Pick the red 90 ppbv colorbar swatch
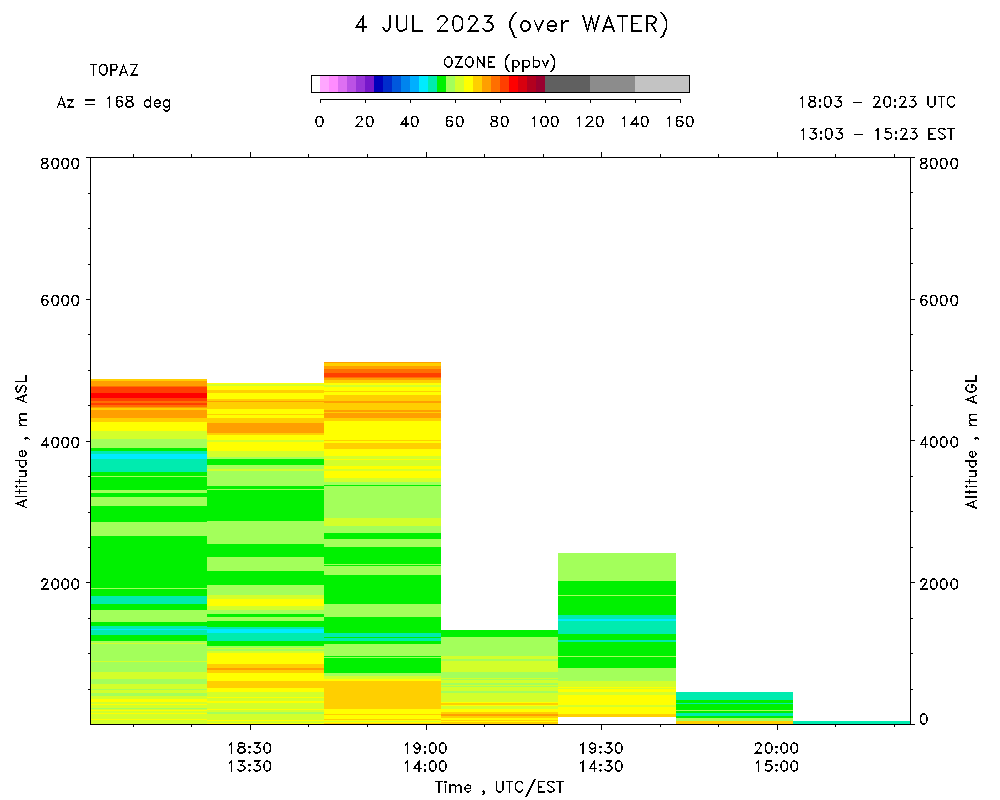This screenshot has width=1000, height=800. point(522,84)
